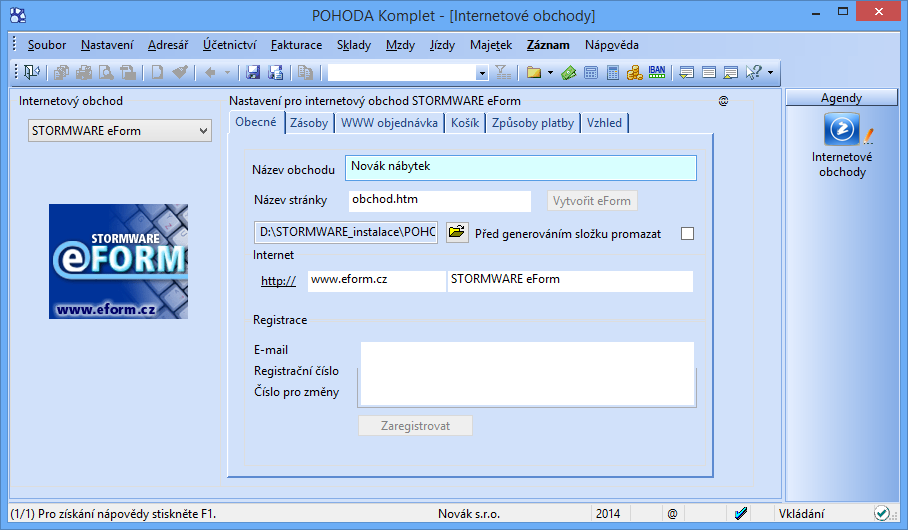Open the Adresář menu

tap(168, 45)
